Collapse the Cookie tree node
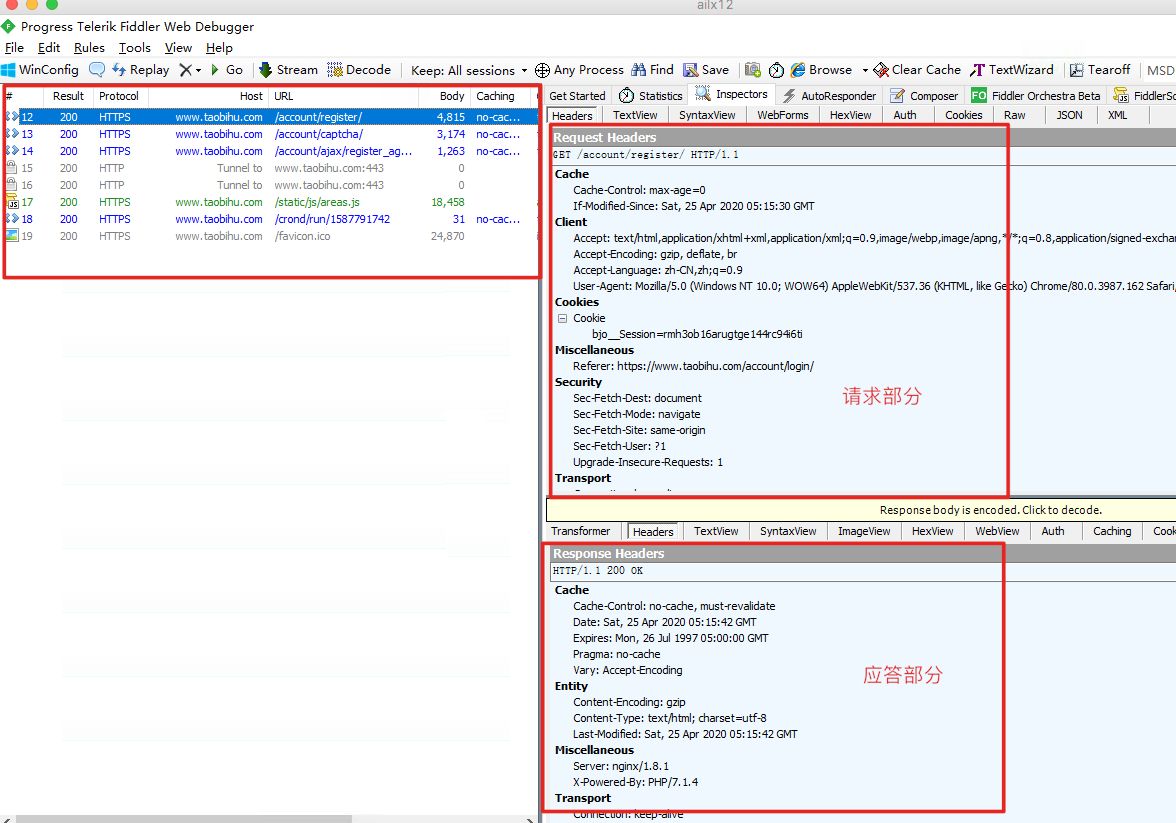The height and width of the screenshot is (823, 1176). [562, 318]
